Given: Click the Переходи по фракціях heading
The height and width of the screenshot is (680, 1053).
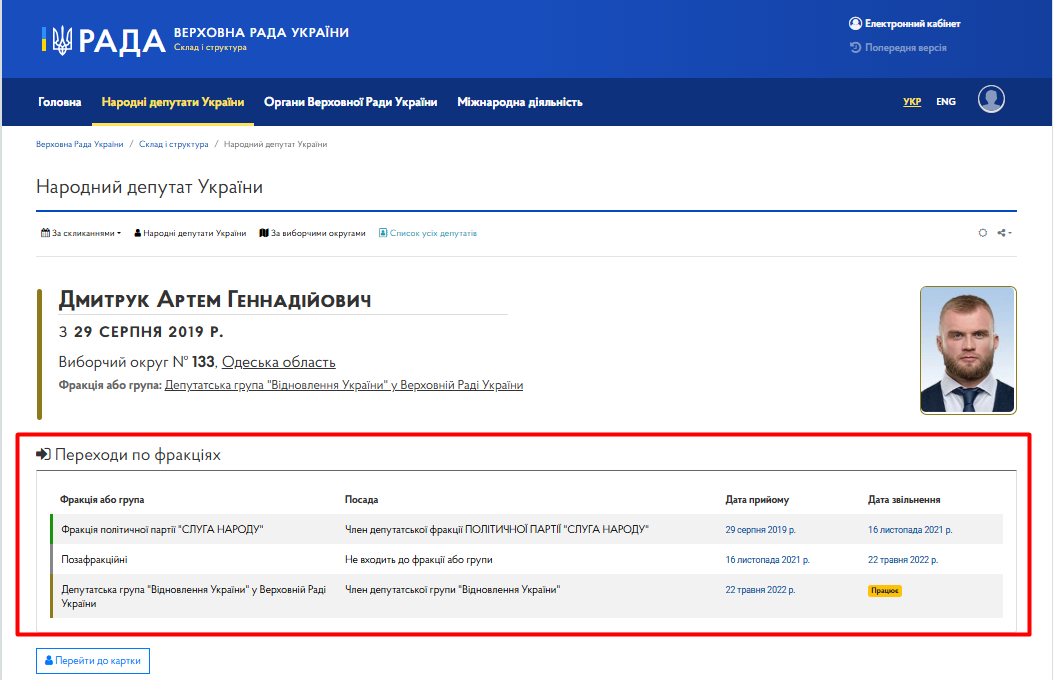Looking at the screenshot, I should [x=128, y=454].
